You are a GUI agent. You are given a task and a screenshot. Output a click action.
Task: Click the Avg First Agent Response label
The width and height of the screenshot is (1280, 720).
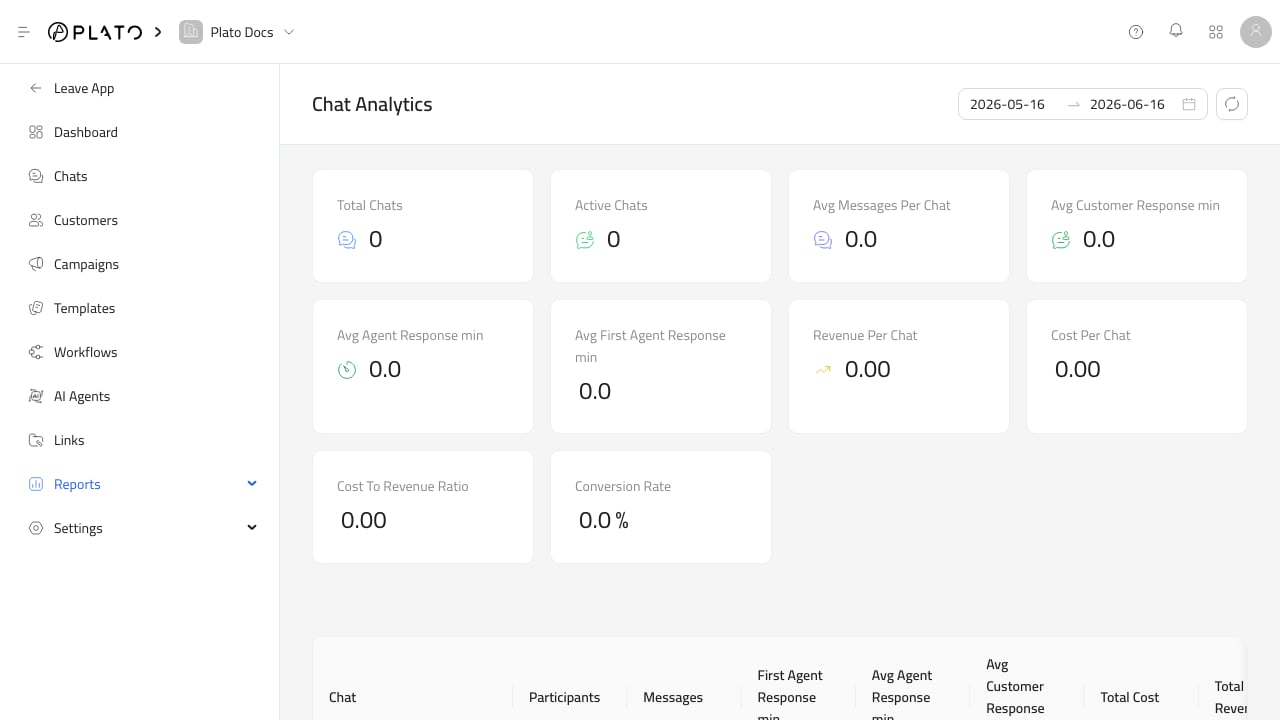click(650, 346)
